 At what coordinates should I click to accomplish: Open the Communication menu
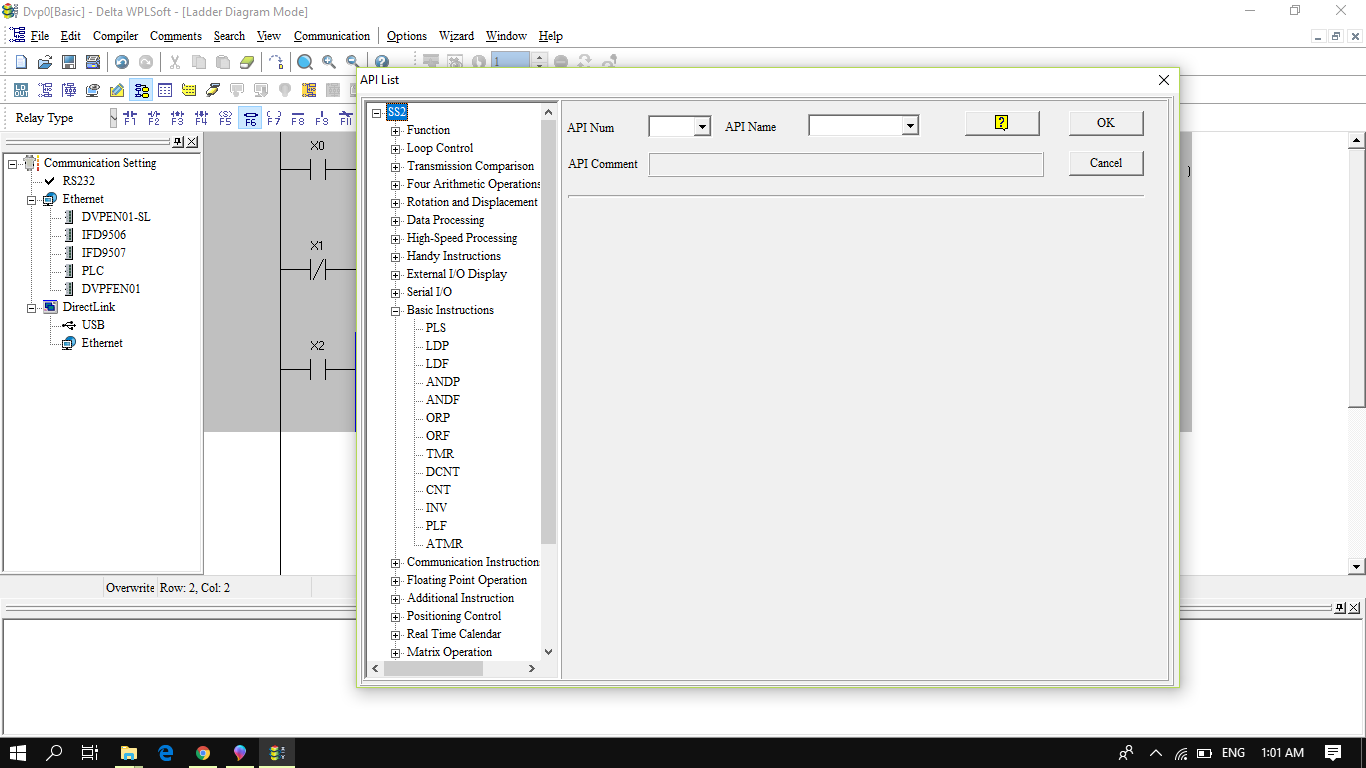332,36
